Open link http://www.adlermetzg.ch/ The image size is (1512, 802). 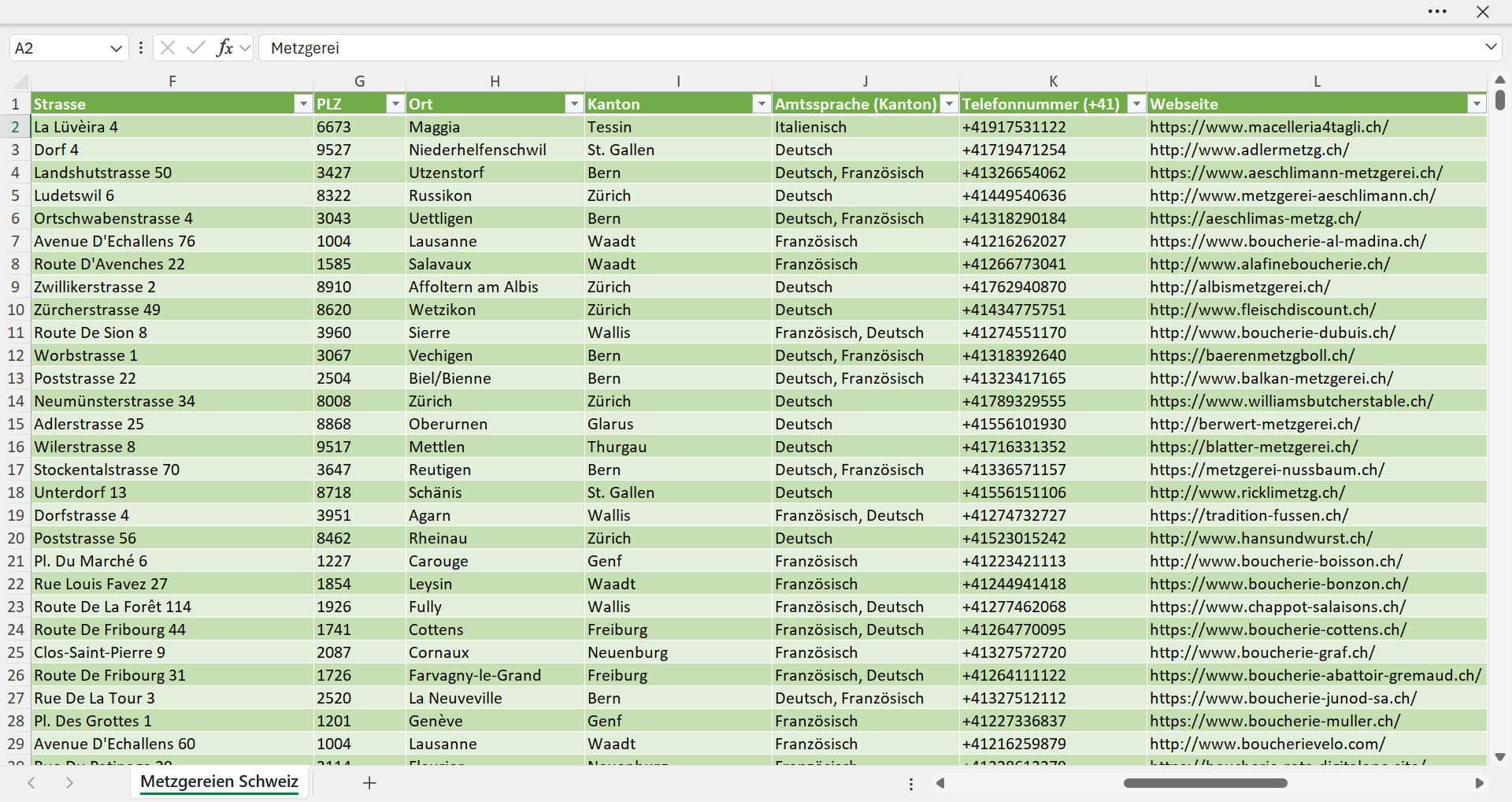coord(1249,150)
